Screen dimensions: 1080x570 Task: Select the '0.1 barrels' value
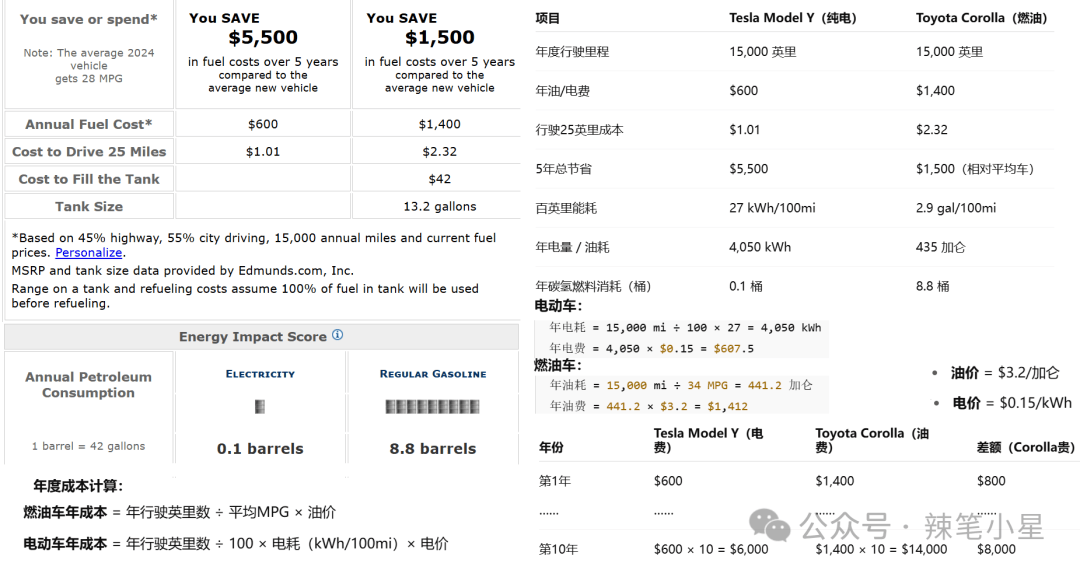[x=260, y=449]
